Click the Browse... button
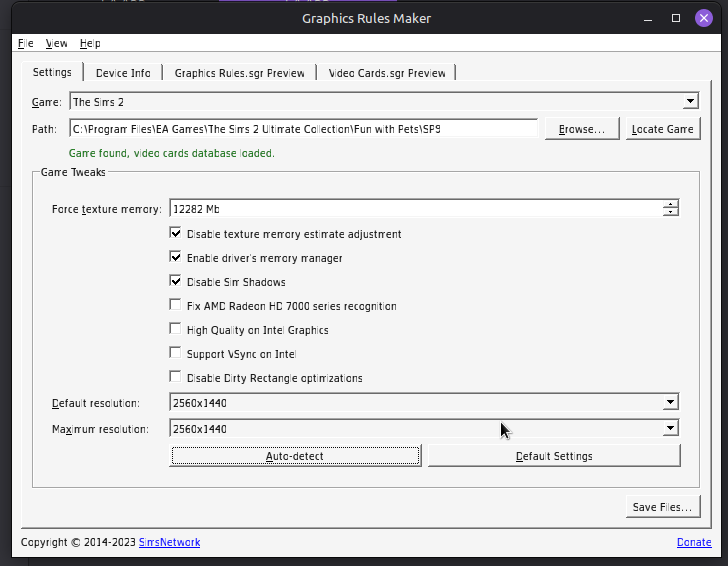Screen dimensions: 728x566 [x=582, y=129]
